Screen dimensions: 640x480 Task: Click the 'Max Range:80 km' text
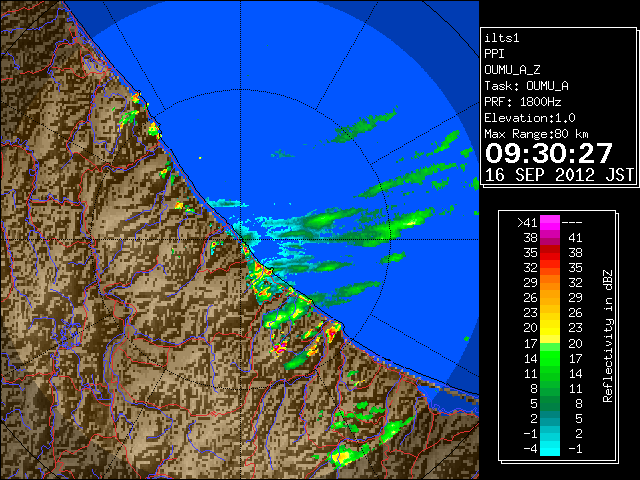pos(536,134)
